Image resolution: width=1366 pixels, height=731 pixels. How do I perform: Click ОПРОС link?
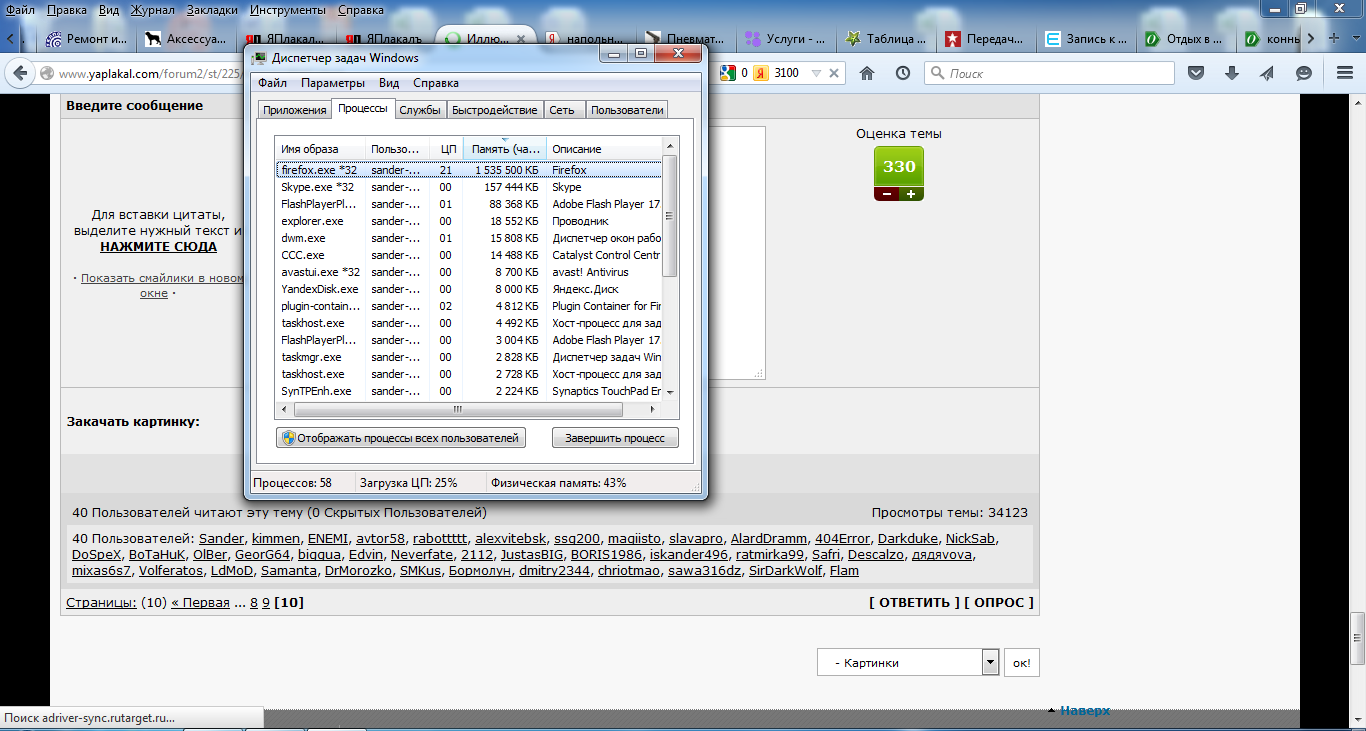pyautogui.click(x=1000, y=602)
